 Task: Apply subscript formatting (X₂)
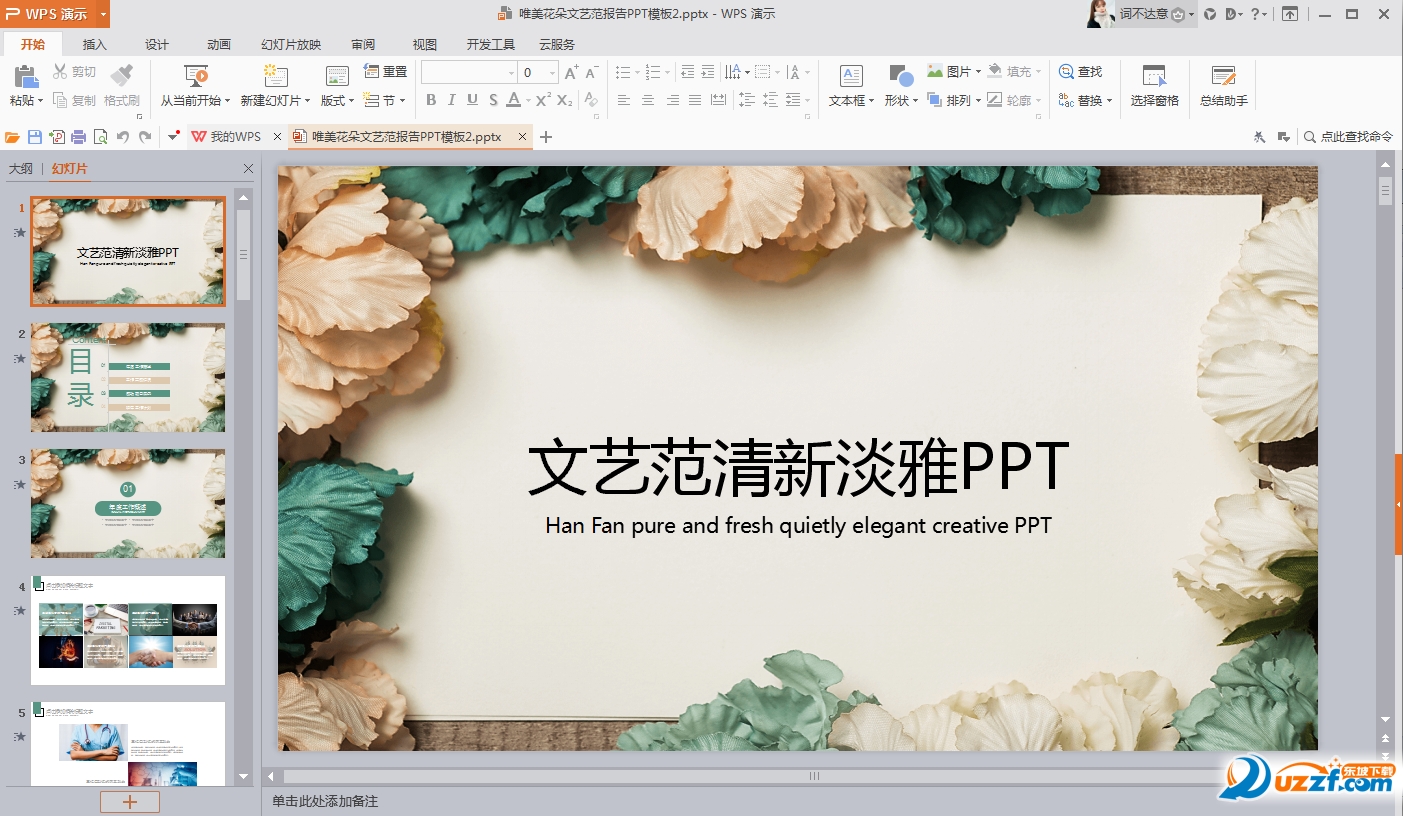click(x=565, y=100)
